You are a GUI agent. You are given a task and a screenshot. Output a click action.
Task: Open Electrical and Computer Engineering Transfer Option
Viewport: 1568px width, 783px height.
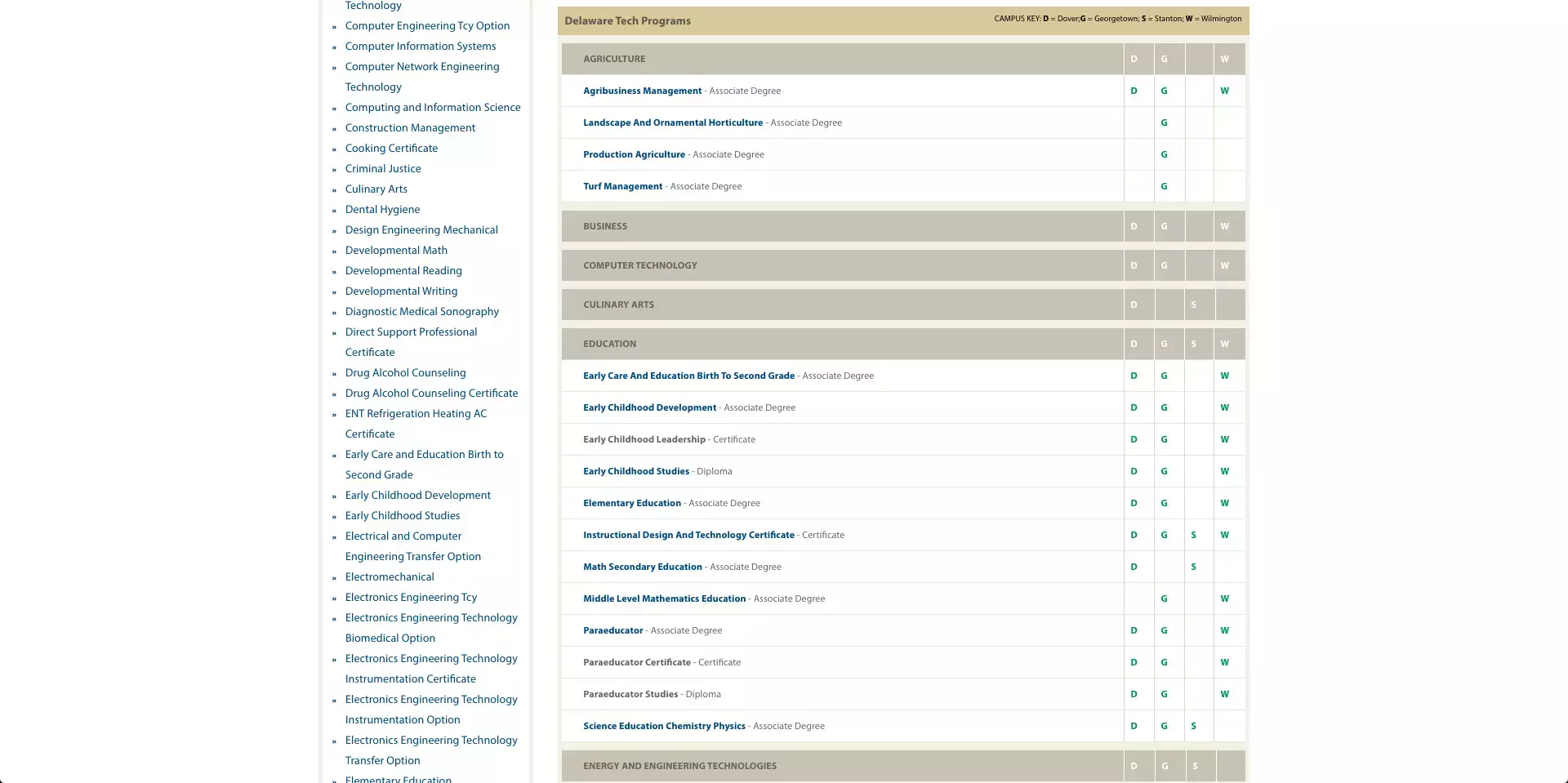pos(413,546)
